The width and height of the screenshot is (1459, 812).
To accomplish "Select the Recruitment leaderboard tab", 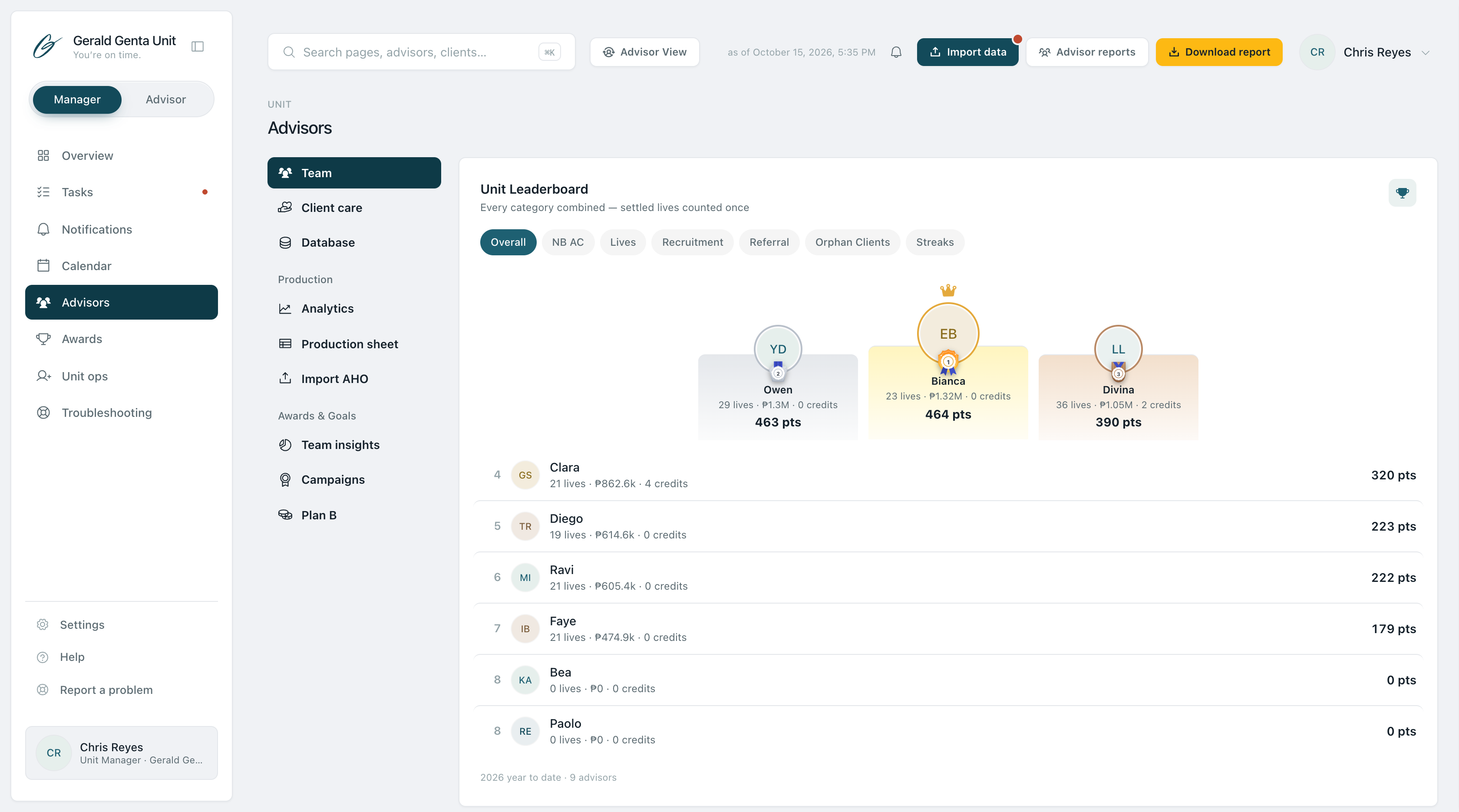I will pyautogui.click(x=692, y=242).
